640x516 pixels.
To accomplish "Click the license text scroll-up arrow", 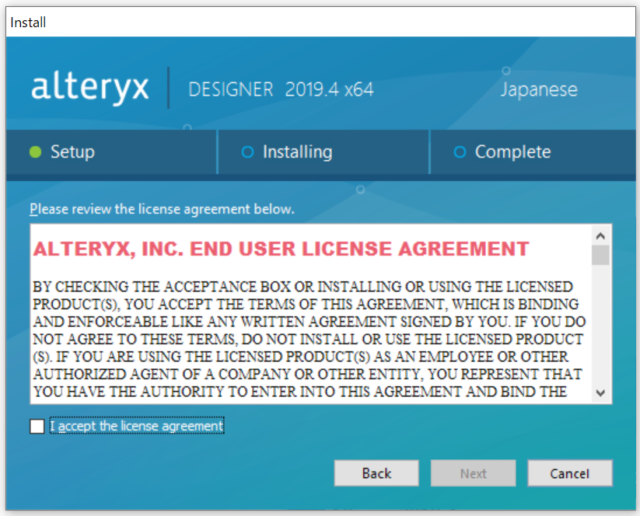I will [x=600, y=236].
